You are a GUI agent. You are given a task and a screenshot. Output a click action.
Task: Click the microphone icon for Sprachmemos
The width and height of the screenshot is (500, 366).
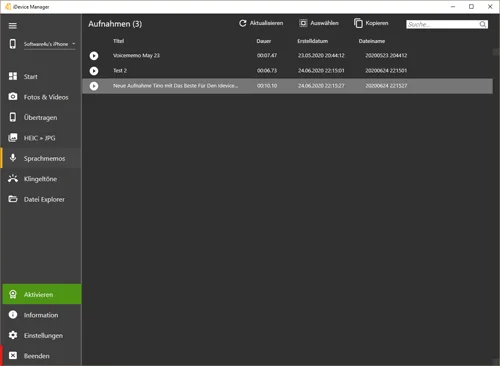13,158
